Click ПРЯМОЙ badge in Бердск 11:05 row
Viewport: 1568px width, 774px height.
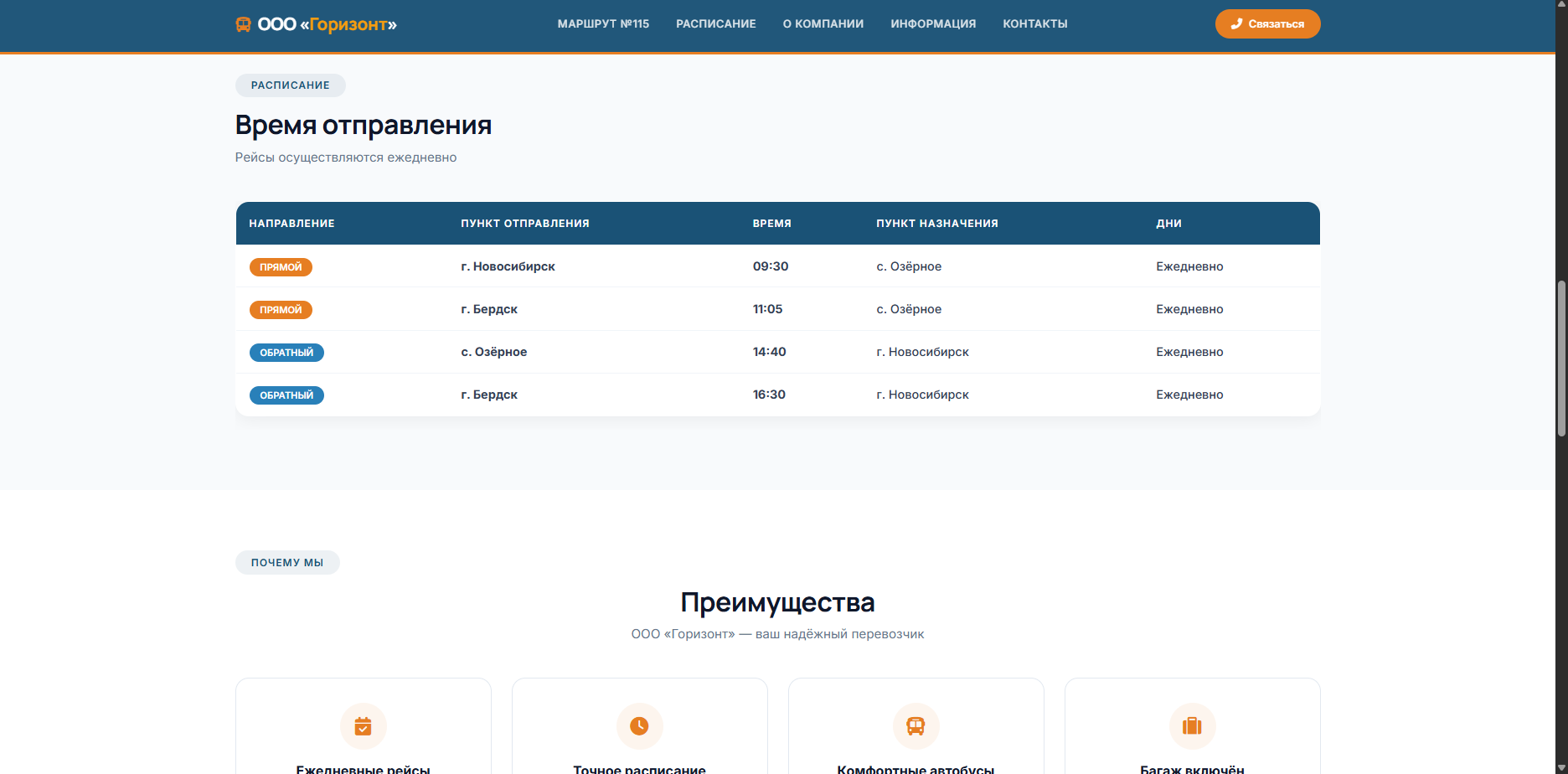(281, 310)
